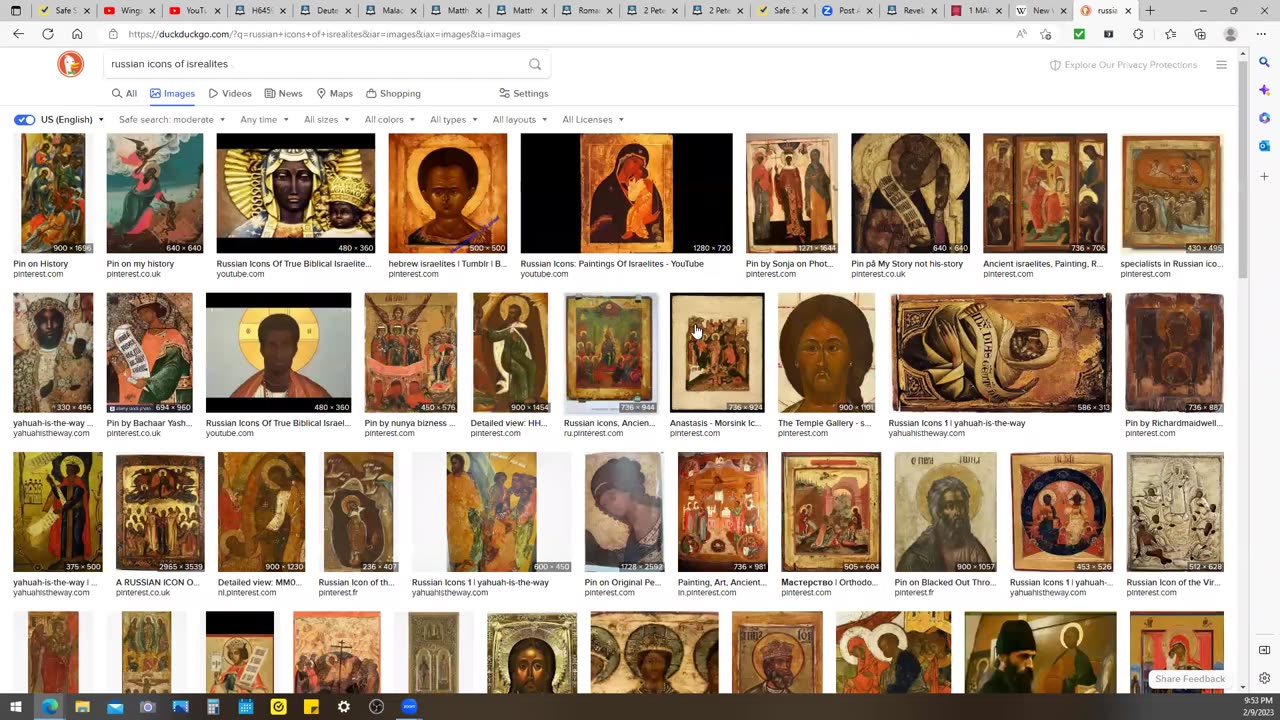Open OBS Studio from the taskbar

pyautogui.click(x=376, y=707)
